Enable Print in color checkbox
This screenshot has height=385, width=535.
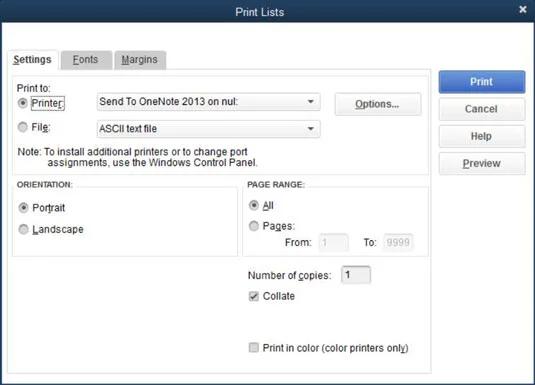[x=254, y=348]
